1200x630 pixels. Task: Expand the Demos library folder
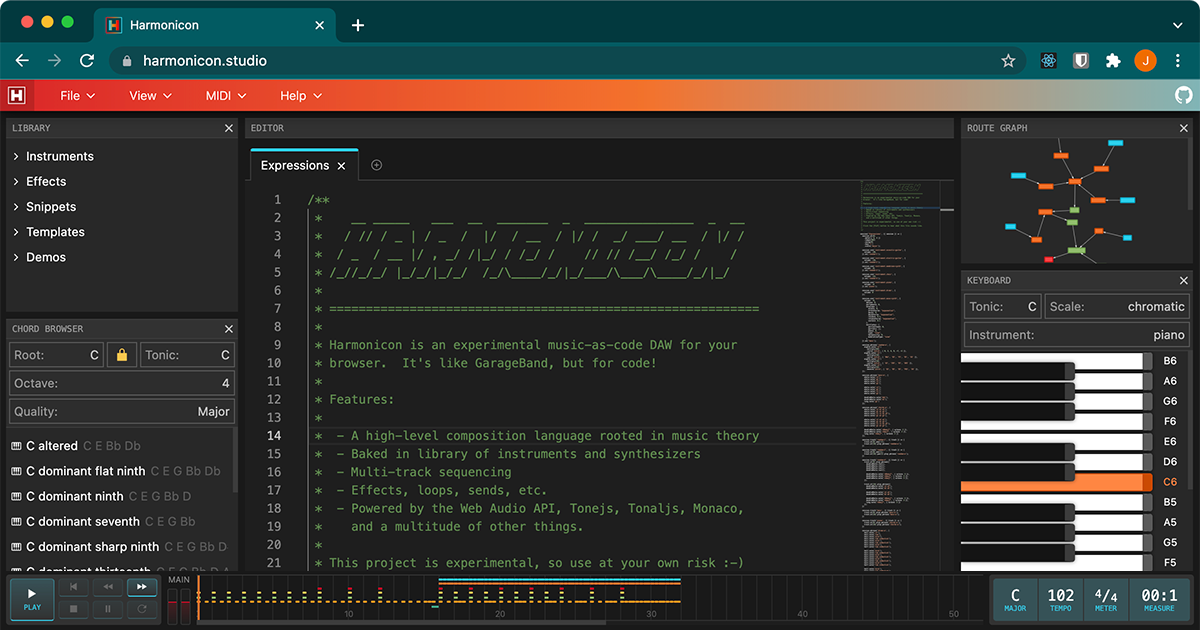pos(40,257)
